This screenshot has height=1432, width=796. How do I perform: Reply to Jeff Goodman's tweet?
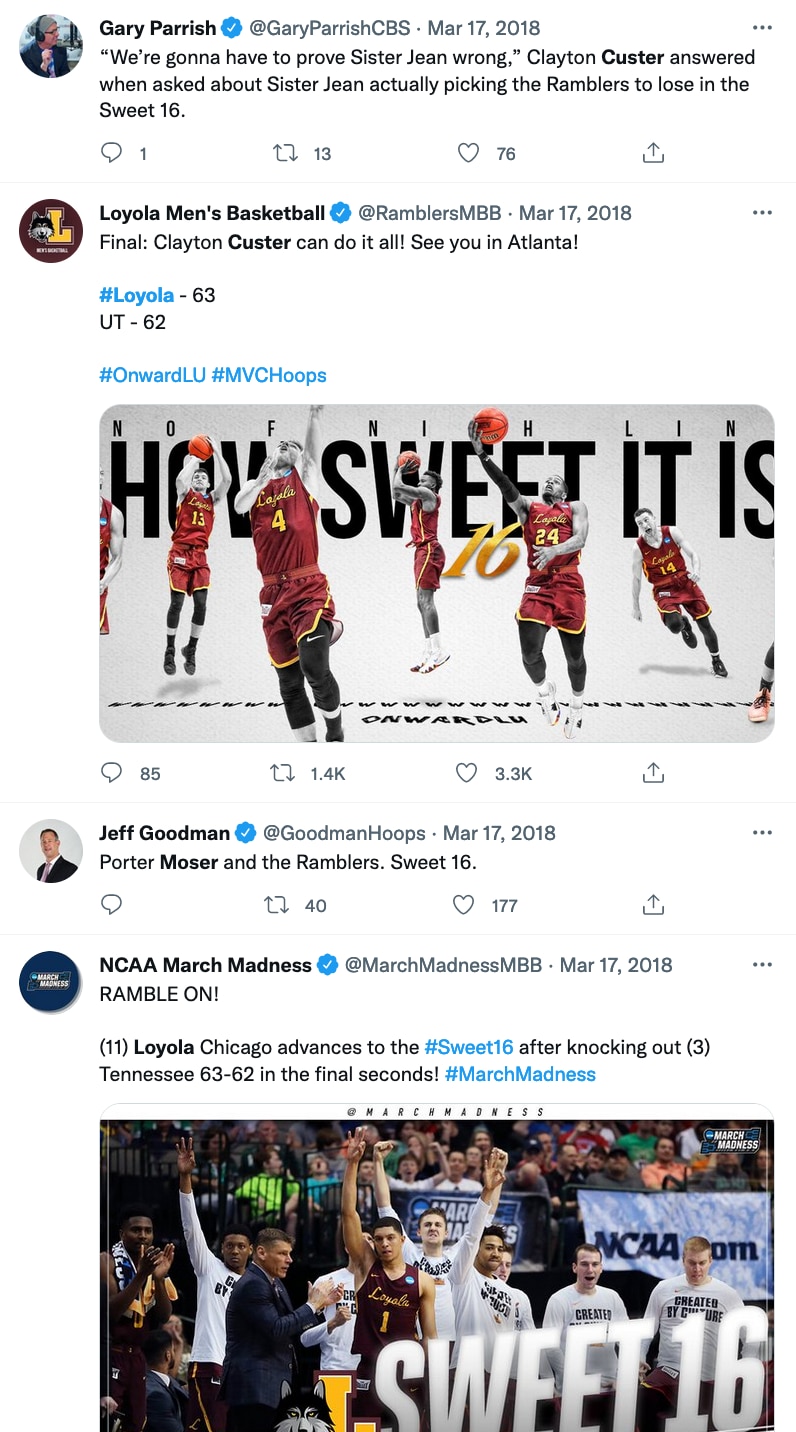pos(112,905)
